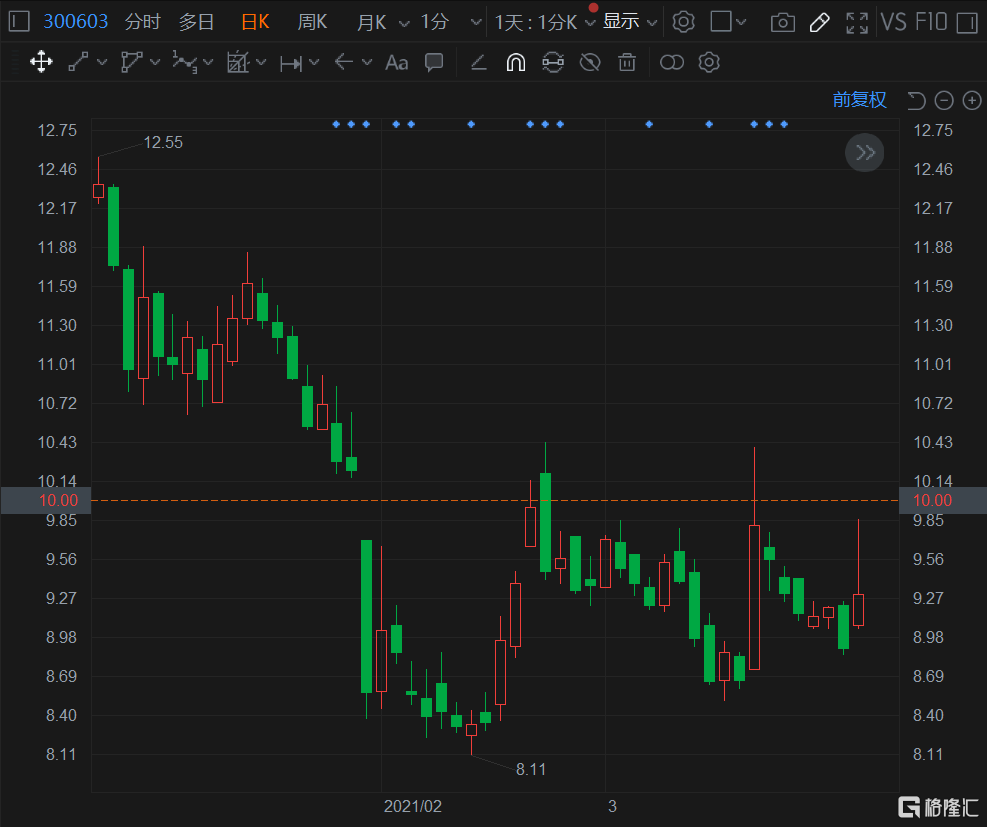Select the eraser angle tool

click(478, 62)
